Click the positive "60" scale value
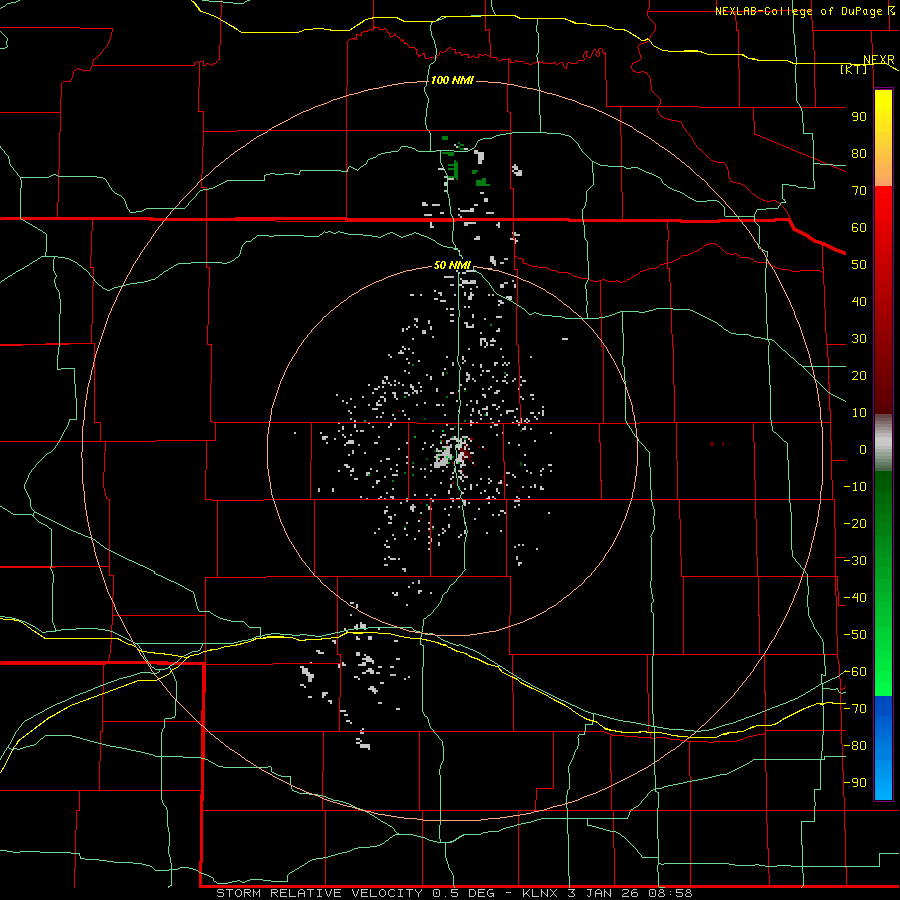This screenshot has width=900, height=900. point(859,228)
